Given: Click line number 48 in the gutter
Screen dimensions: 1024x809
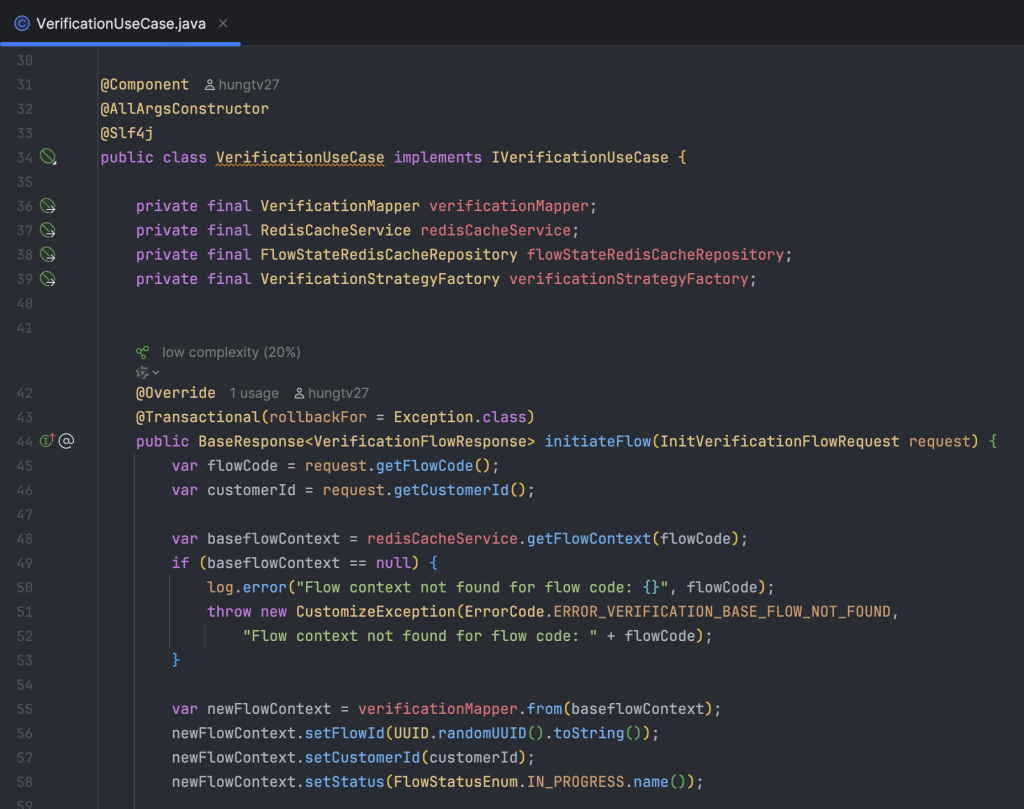Looking at the screenshot, I should [25, 539].
